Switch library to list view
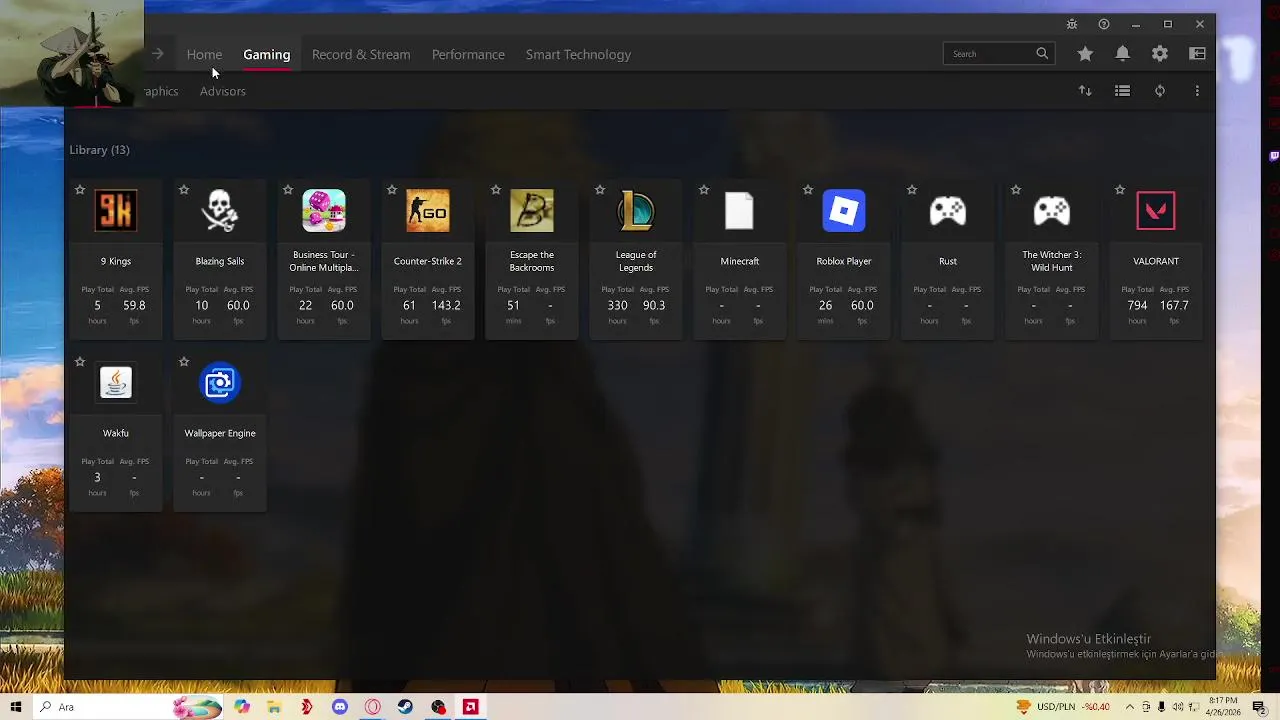Viewport: 1280px width, 720px height. click(x=1122, y=91)
